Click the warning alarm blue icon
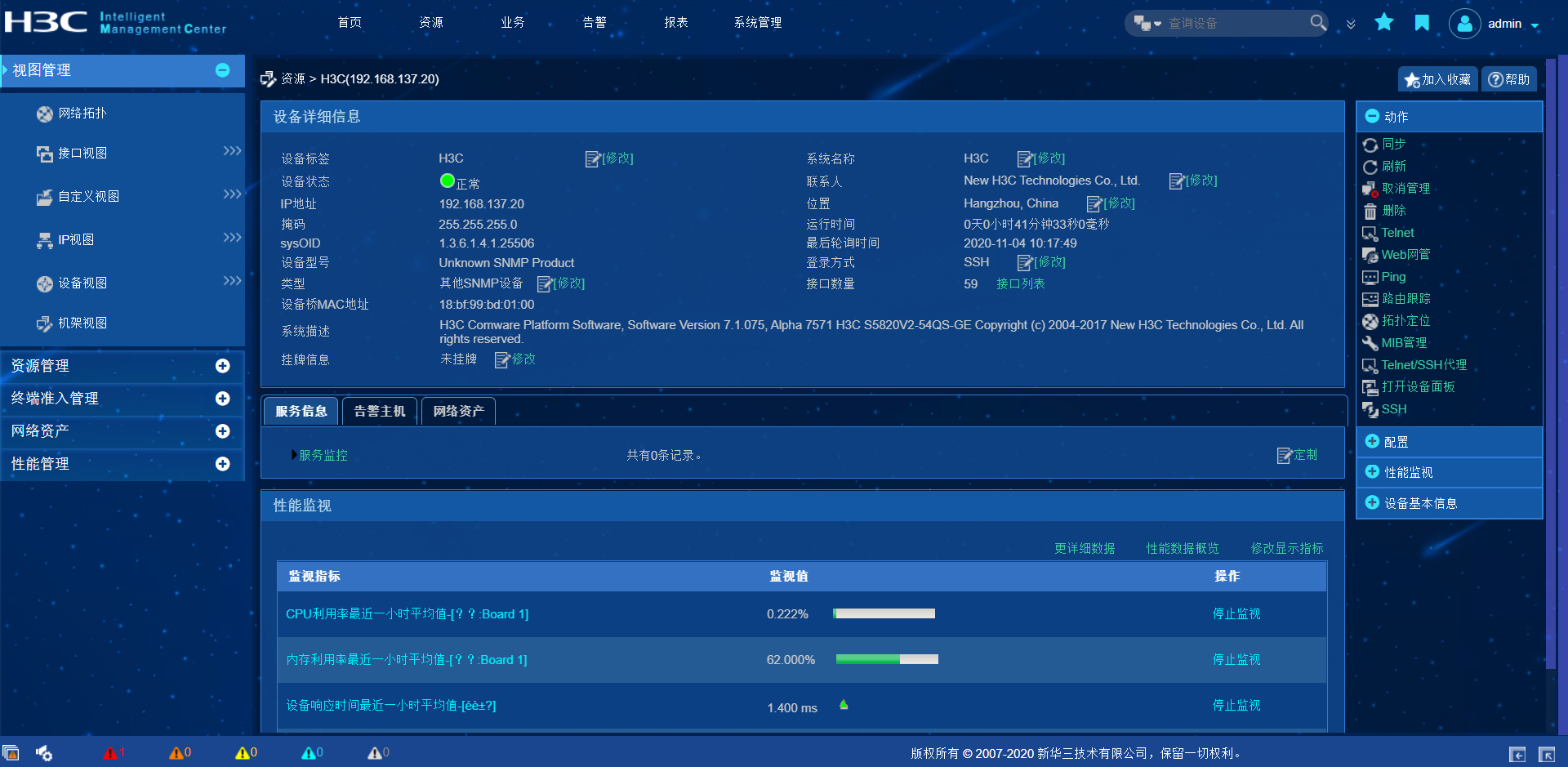This screenshot has height=767, width=1568. [308, 753]
